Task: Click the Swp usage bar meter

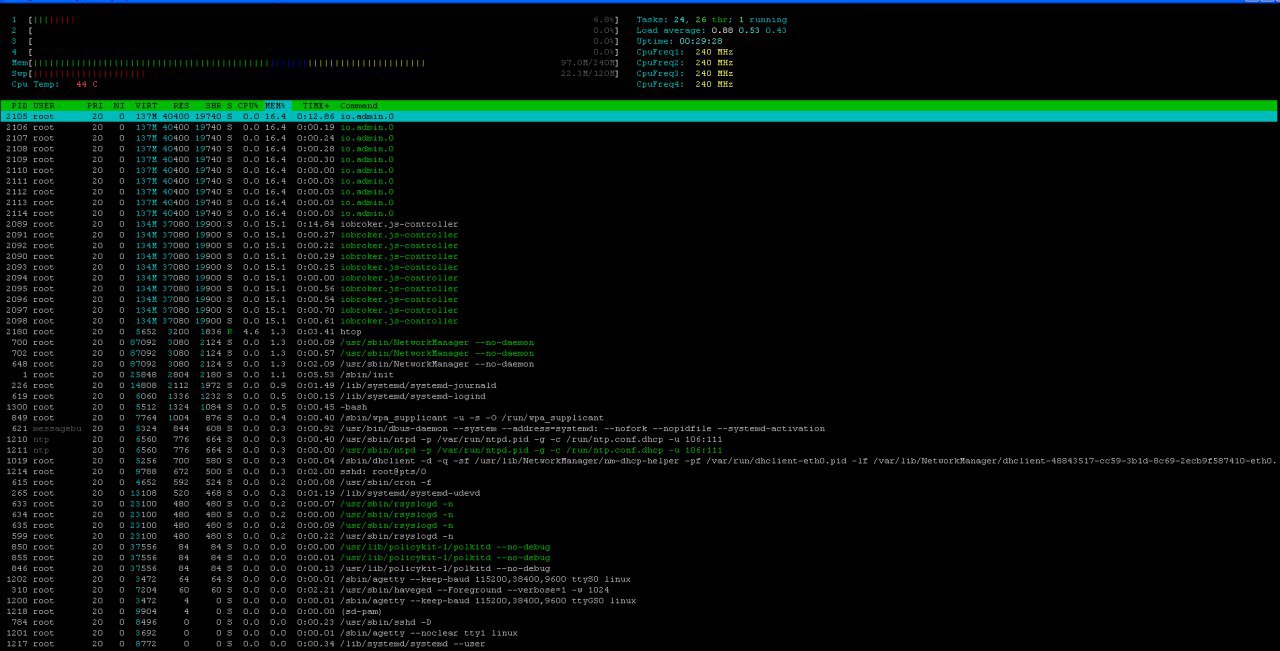Action: tap(317, 73)
